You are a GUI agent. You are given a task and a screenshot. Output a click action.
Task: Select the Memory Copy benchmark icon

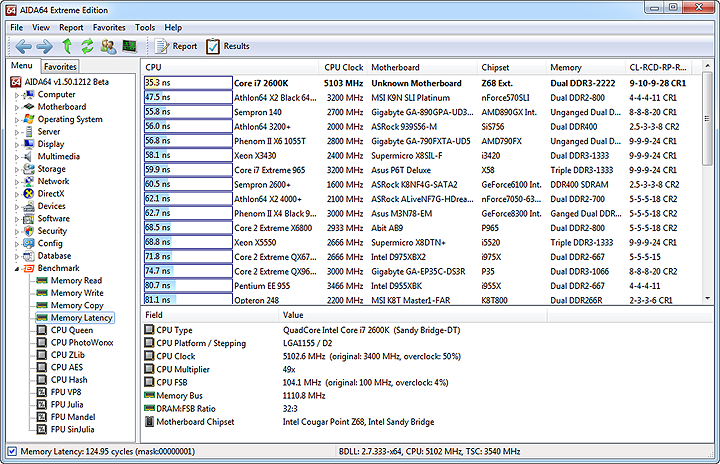click(x=42, y=305)
